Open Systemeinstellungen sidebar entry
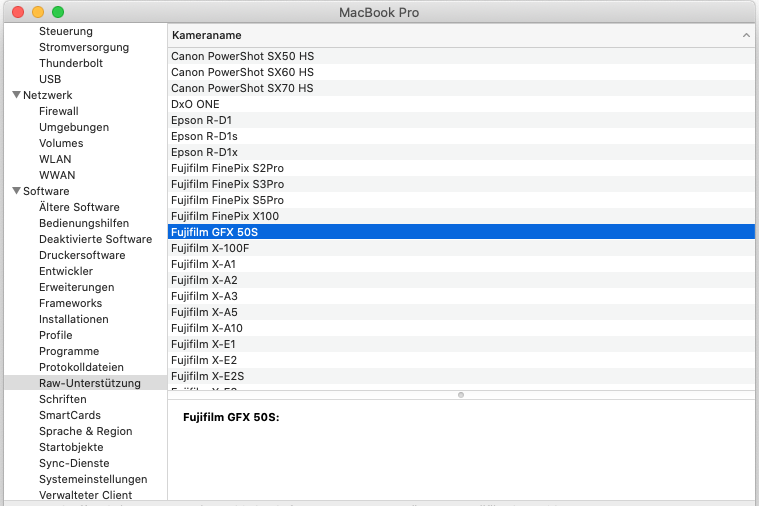759x506 pixels. coord(93,478)
